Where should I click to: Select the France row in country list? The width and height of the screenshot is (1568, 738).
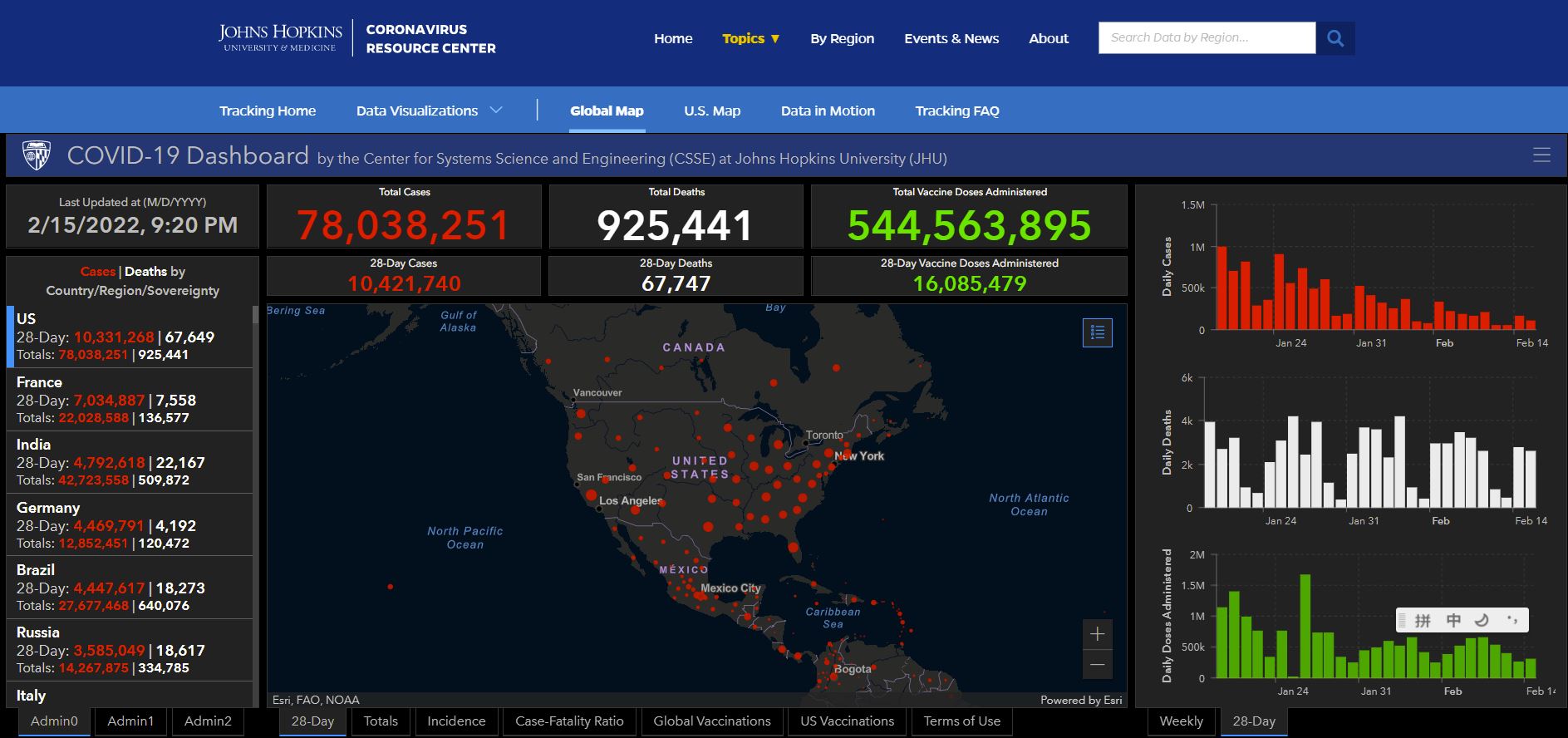click(x=130, y=400)
